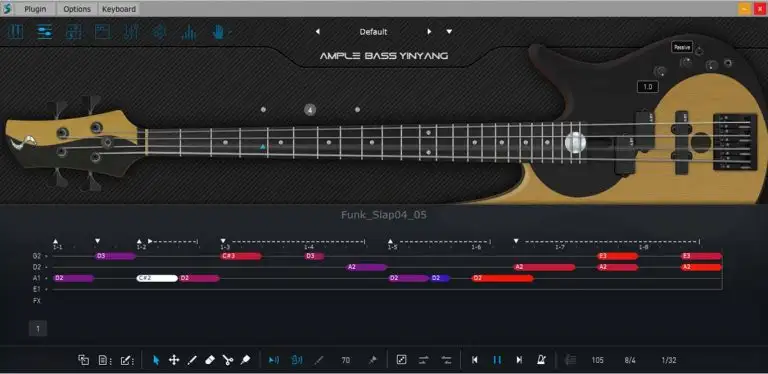This screenshot has height=374, width=768.
Task: Click the FX row label
Action: [37, 301]
